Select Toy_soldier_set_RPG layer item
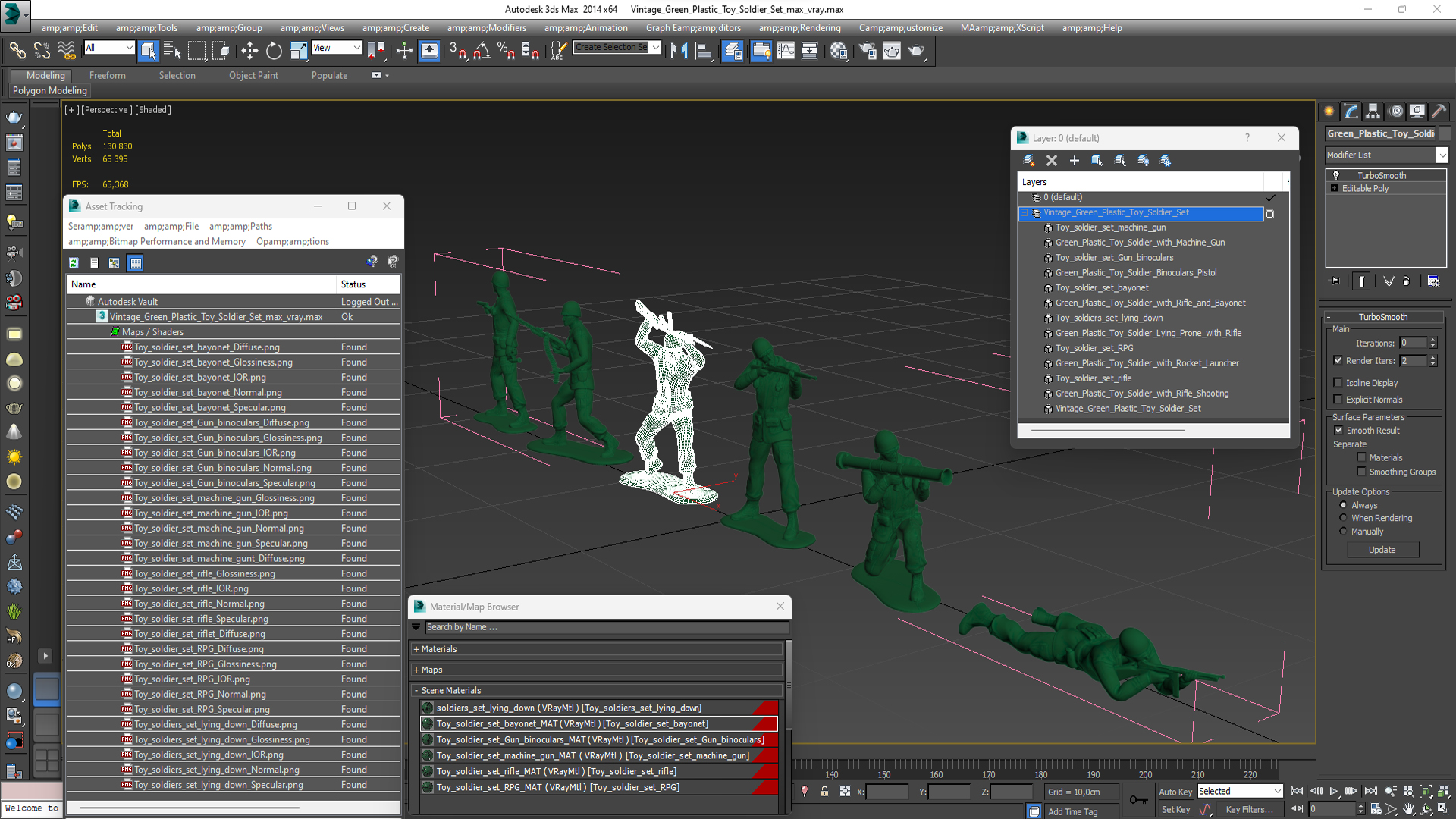The height and width of the screenshot is (819, 1456). tap(1094, 348)
